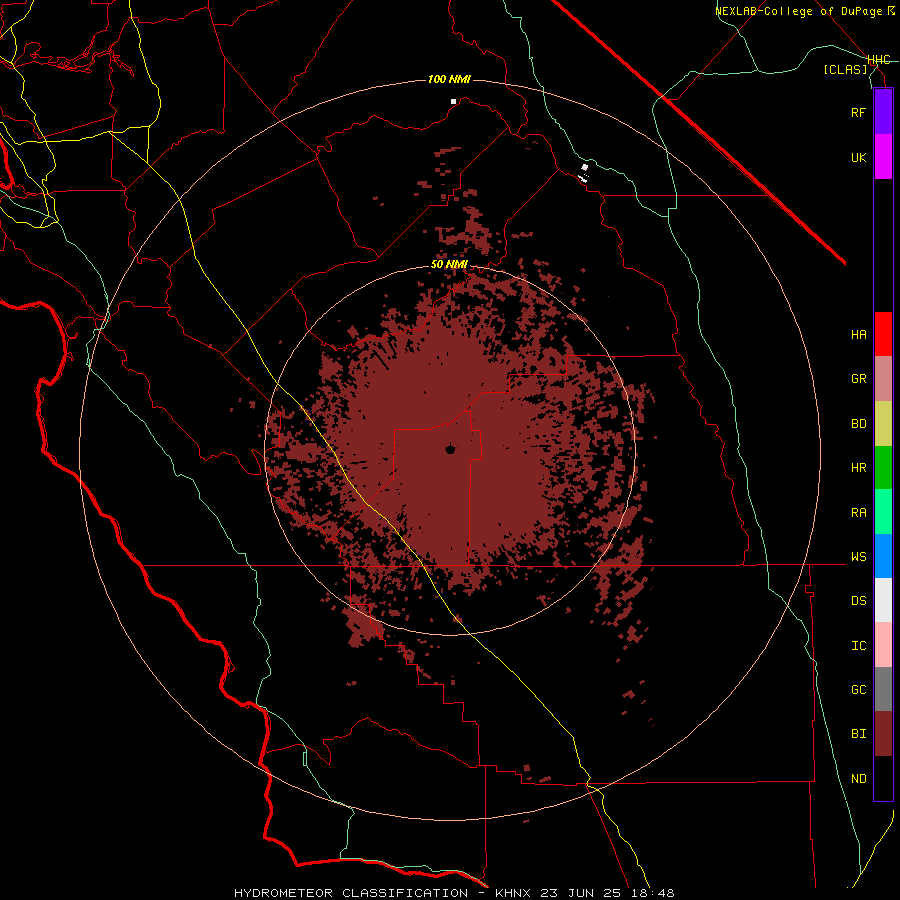Image resolution: width=900 pixels, height=900 pixels.
Task: Click the HR legend label
Action: click(x=858, y=468)
